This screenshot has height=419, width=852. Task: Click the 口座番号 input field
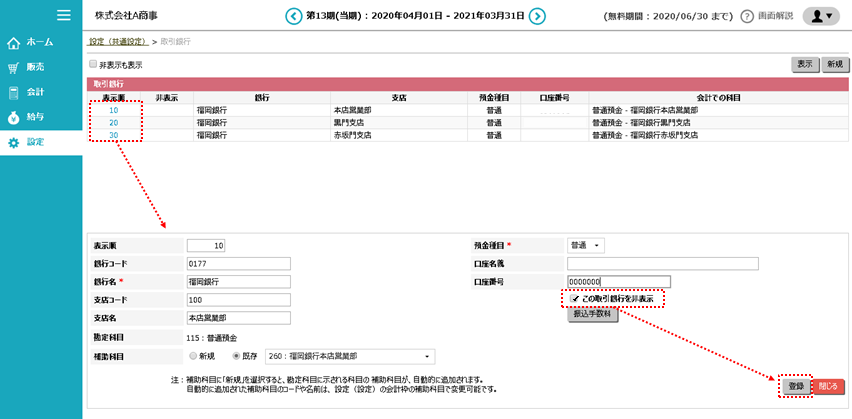click(619, 282)
